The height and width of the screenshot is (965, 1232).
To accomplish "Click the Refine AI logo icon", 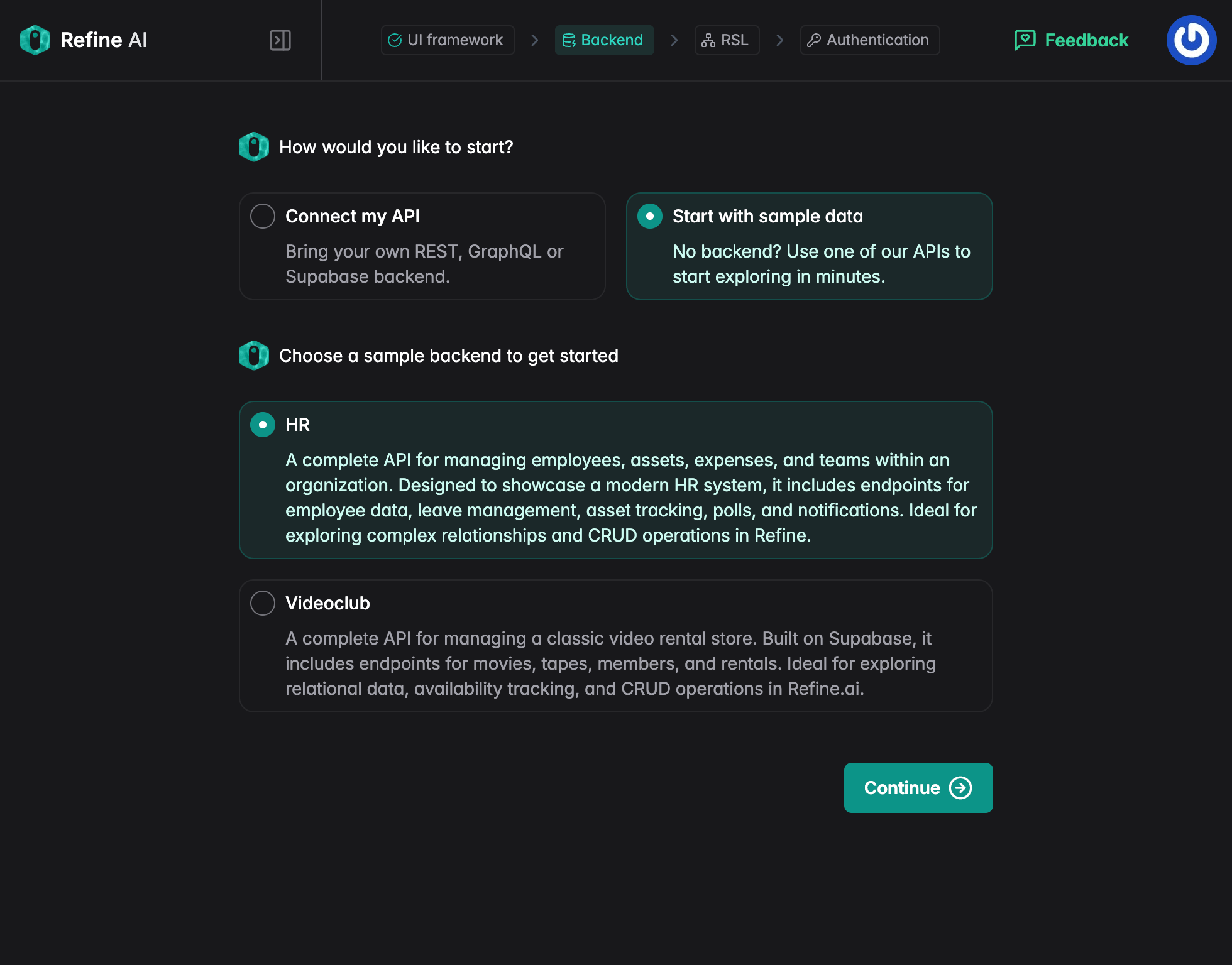I will tap(35, 40).
